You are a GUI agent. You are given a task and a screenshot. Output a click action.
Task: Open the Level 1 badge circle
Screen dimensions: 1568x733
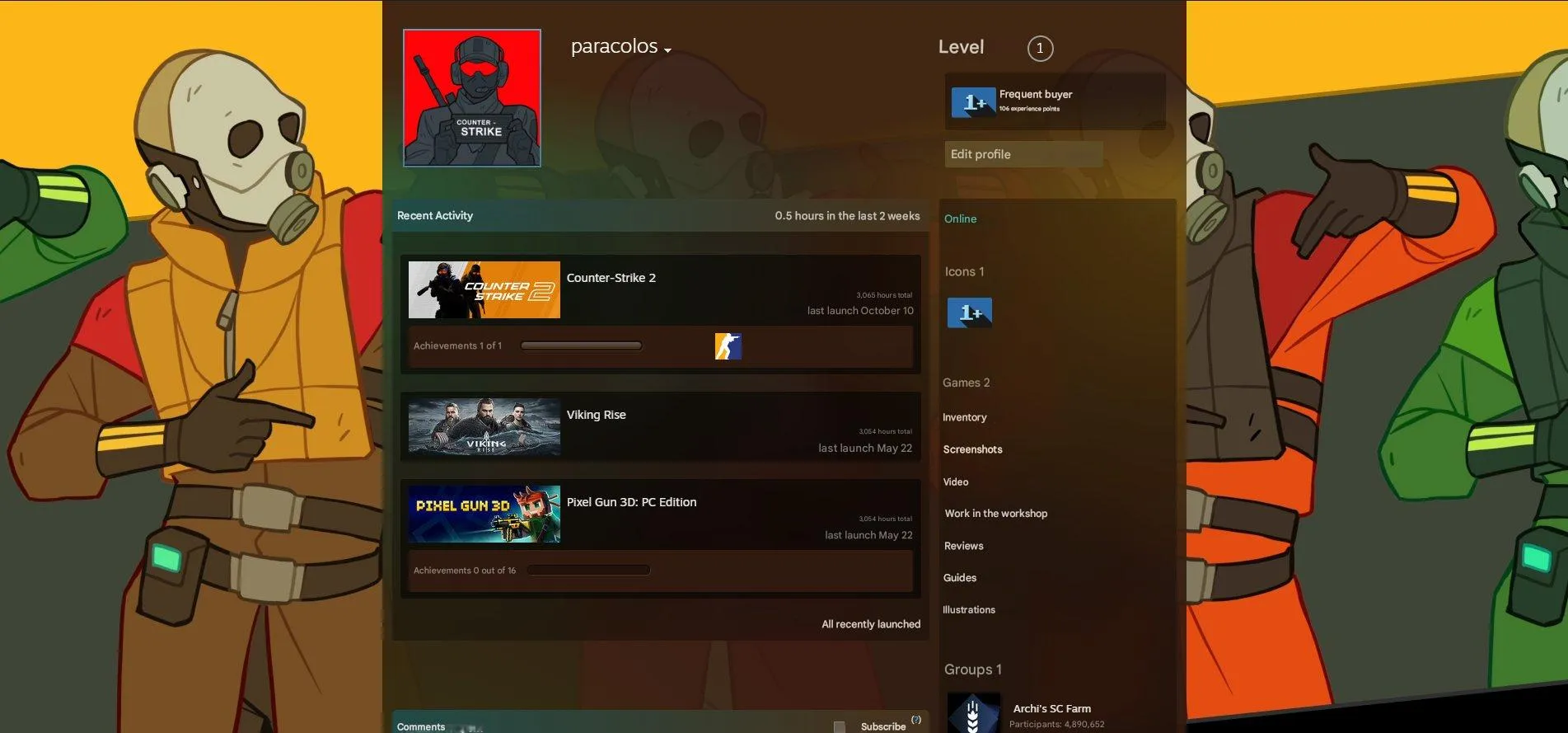click(1040, 48)
